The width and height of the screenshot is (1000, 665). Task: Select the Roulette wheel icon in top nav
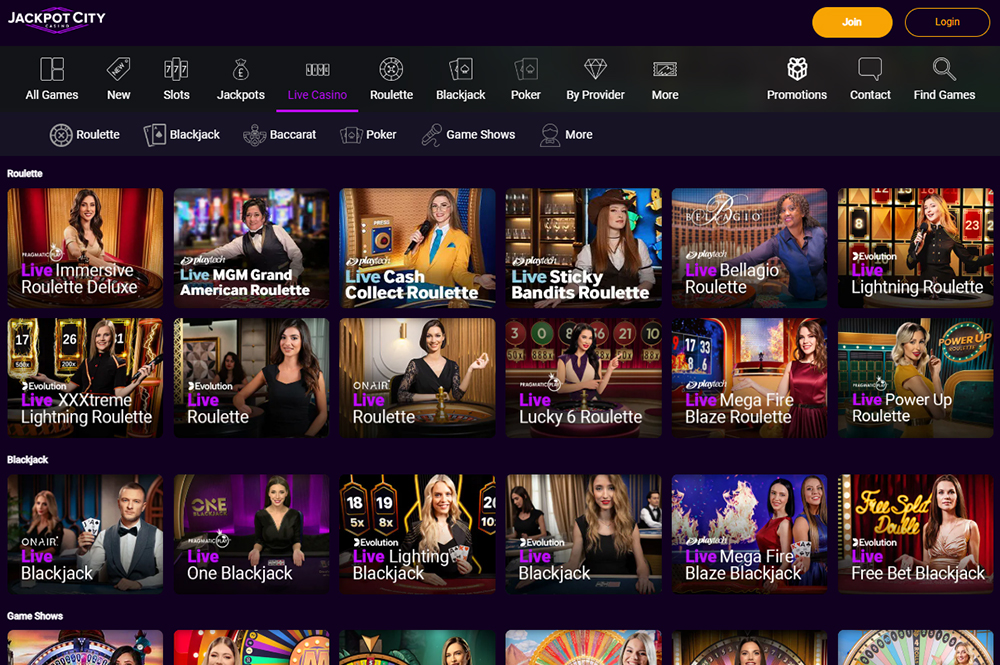(x=391, y=69)
